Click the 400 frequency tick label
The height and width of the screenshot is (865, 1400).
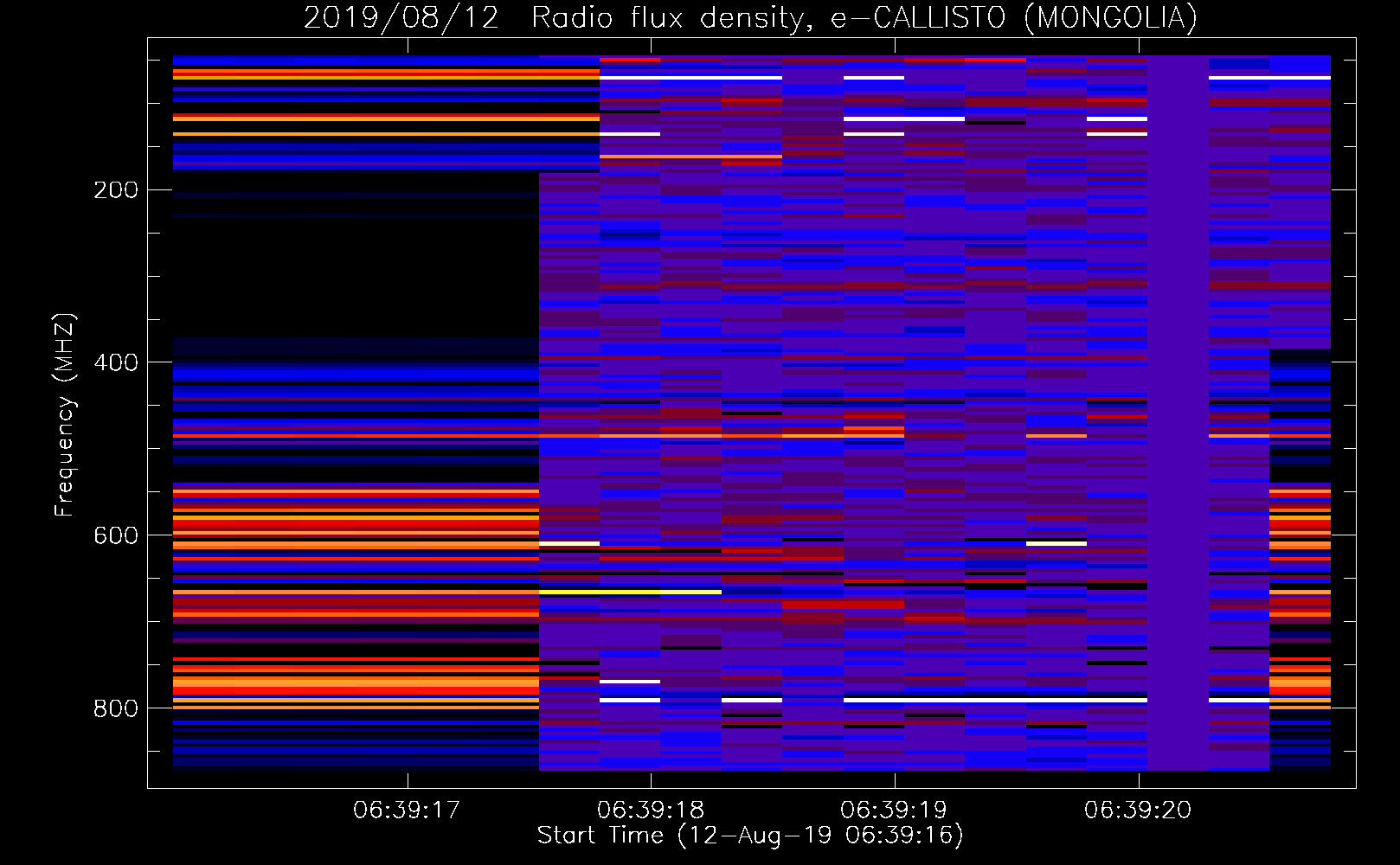click(115, 362)
